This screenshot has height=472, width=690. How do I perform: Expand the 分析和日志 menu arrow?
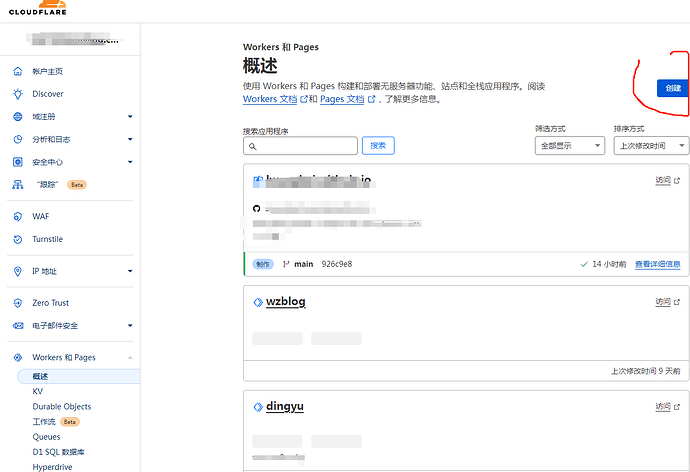(130, 139)
